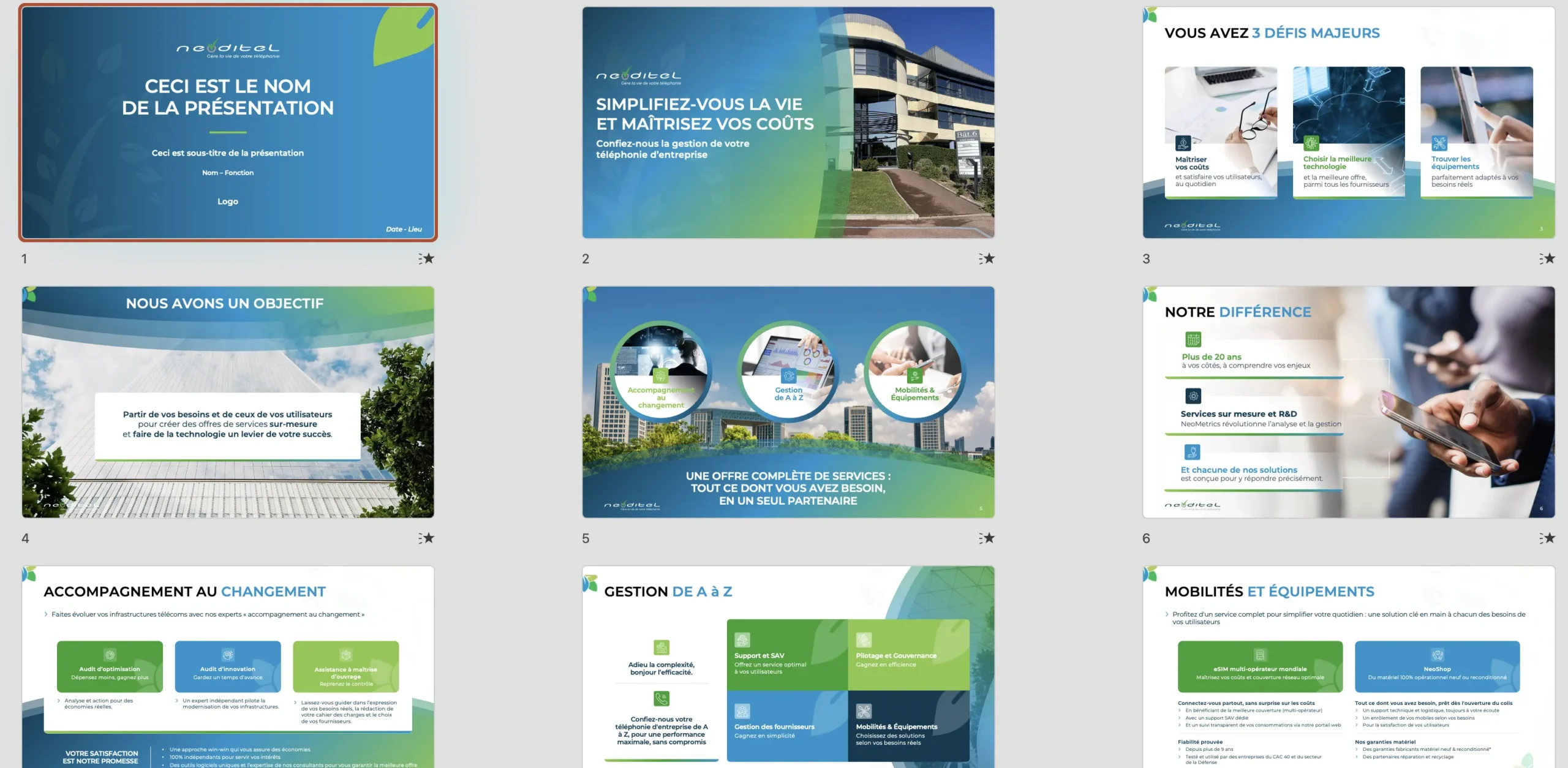Select the 'Une offre complète de services' slide
Screen dimensions: 1568x768
788,402
